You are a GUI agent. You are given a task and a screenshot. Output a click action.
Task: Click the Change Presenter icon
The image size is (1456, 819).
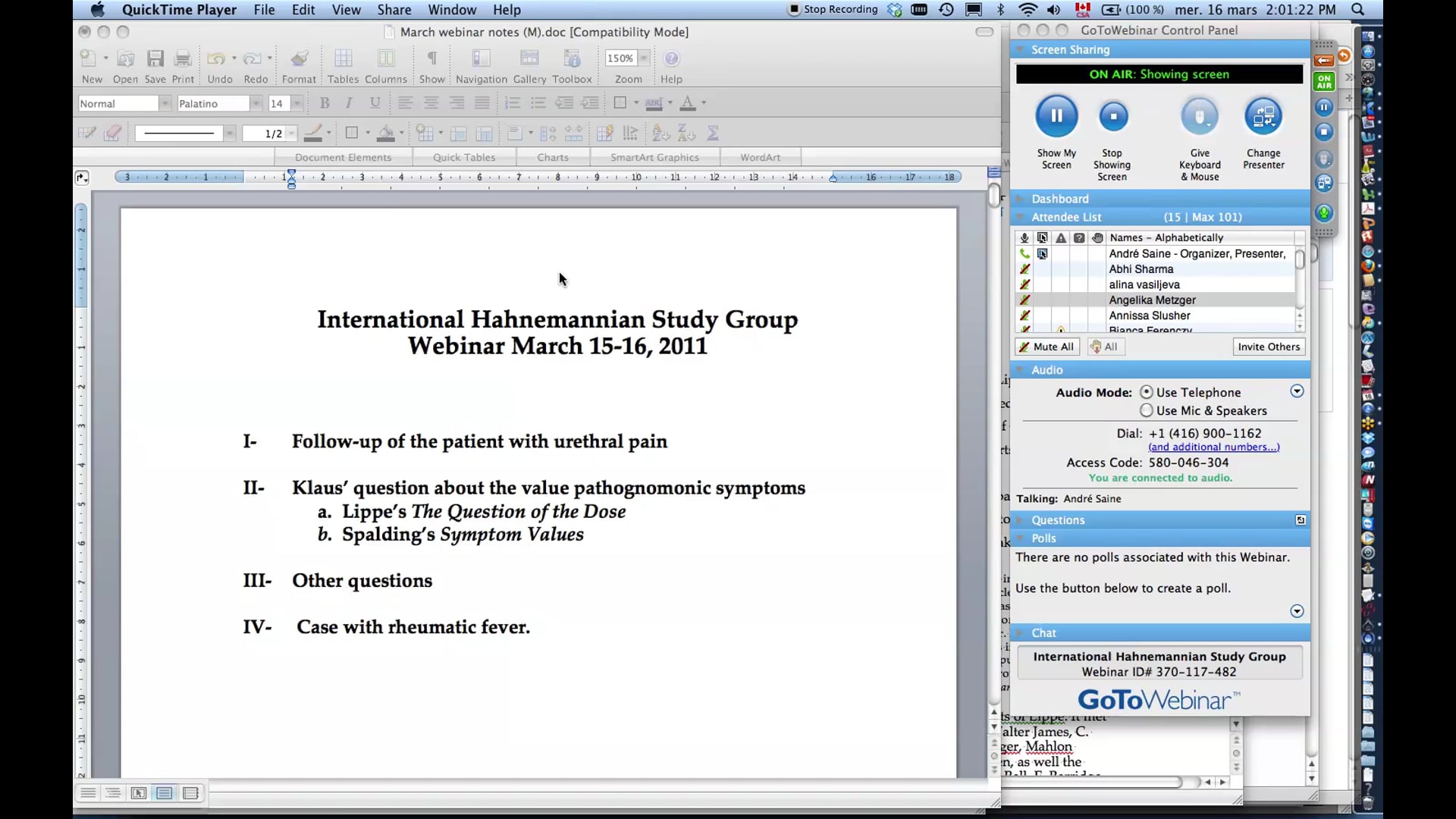(1263, 115)
